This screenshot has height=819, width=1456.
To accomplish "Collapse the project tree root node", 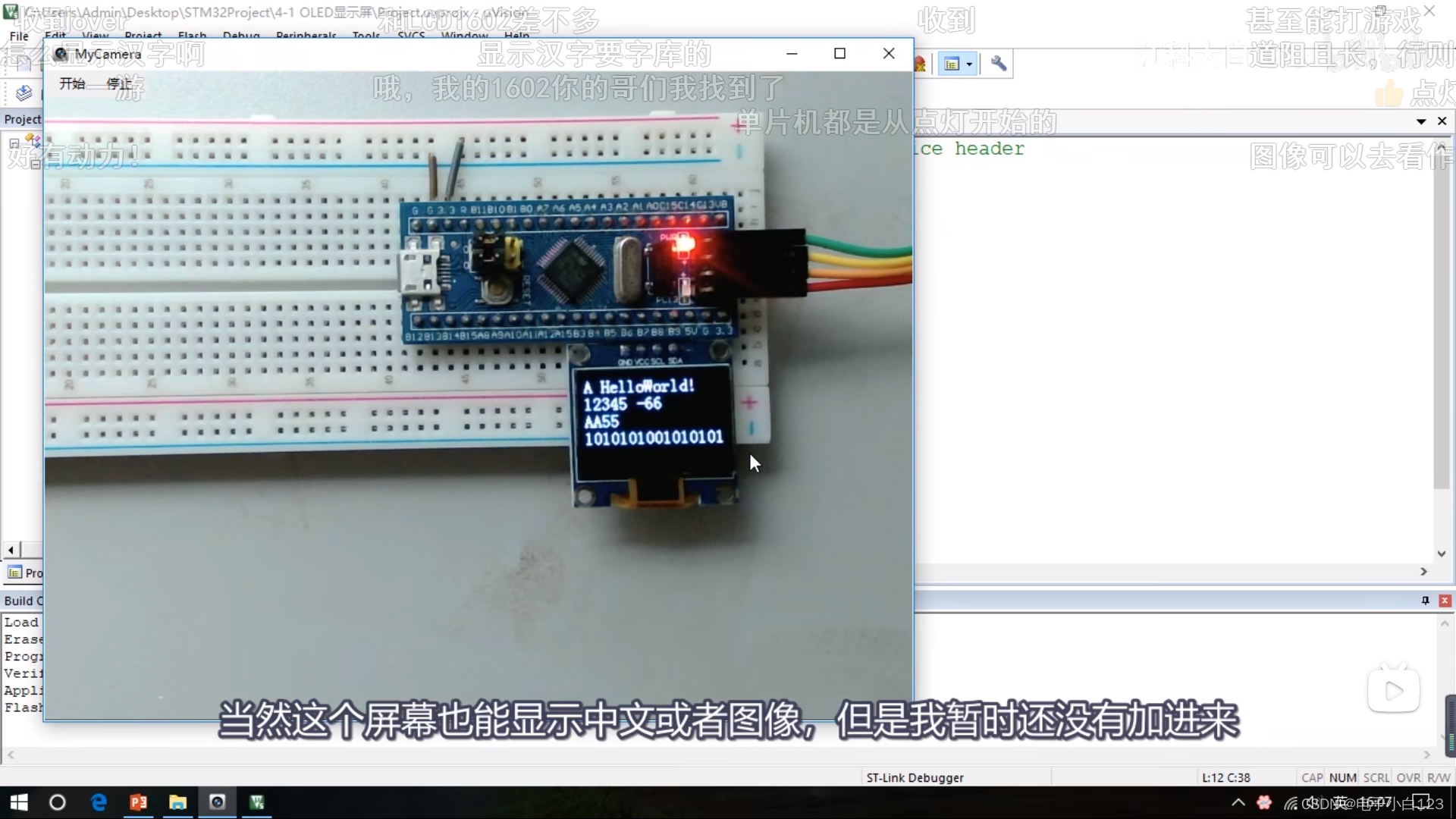I will (14, 143).
